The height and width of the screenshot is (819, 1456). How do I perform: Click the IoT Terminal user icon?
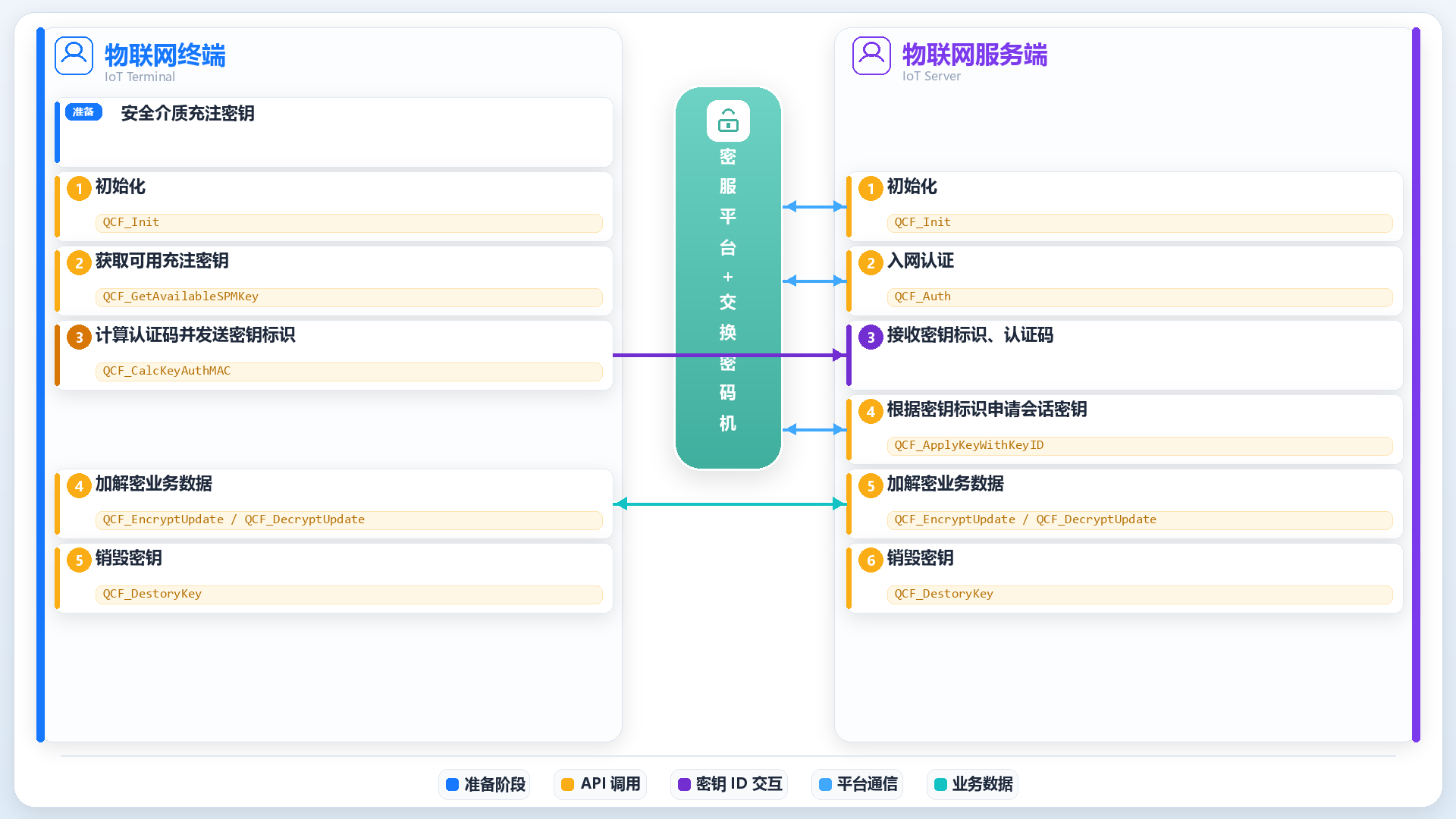74,56
